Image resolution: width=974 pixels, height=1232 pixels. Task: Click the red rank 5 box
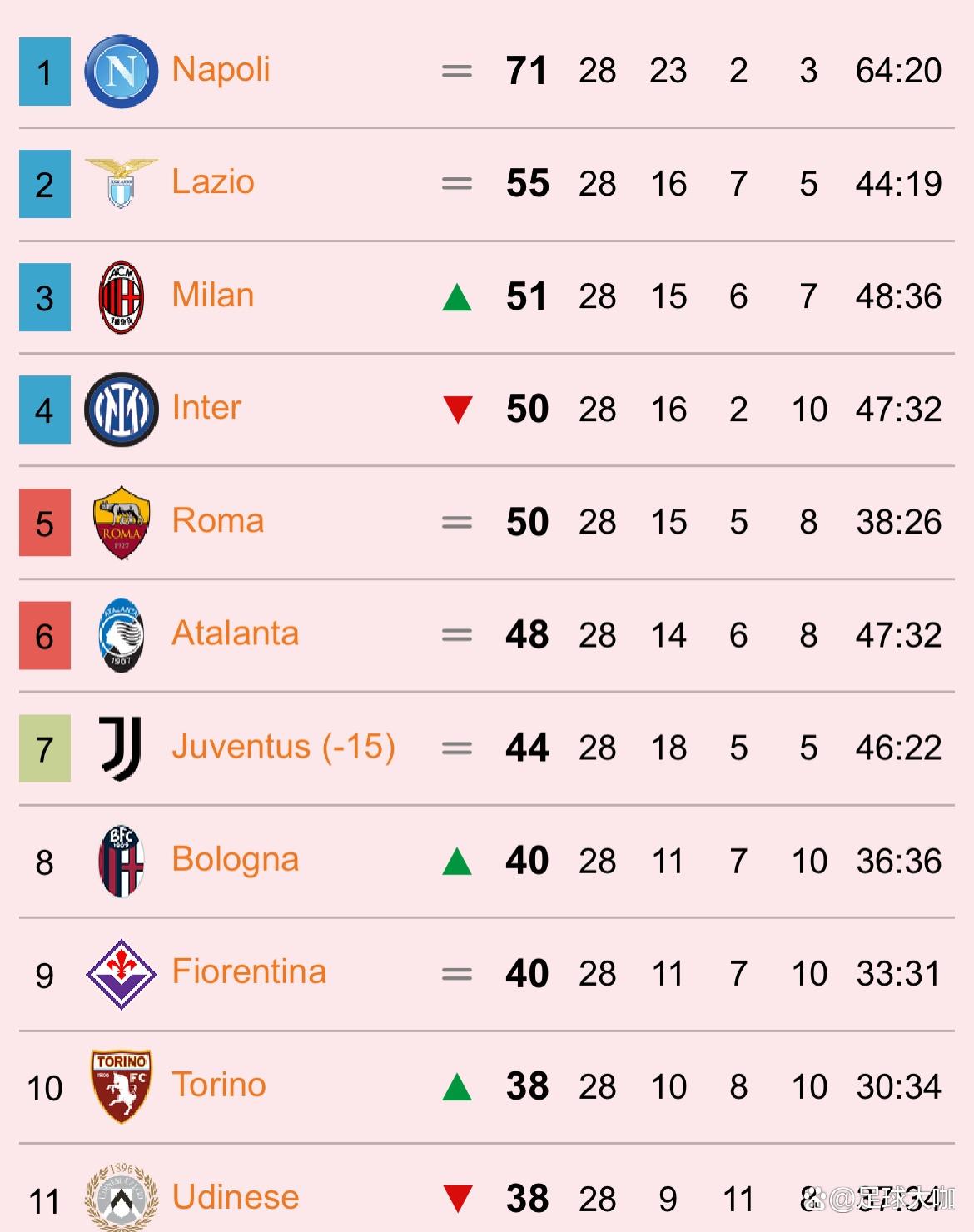(x=45, y=523)
